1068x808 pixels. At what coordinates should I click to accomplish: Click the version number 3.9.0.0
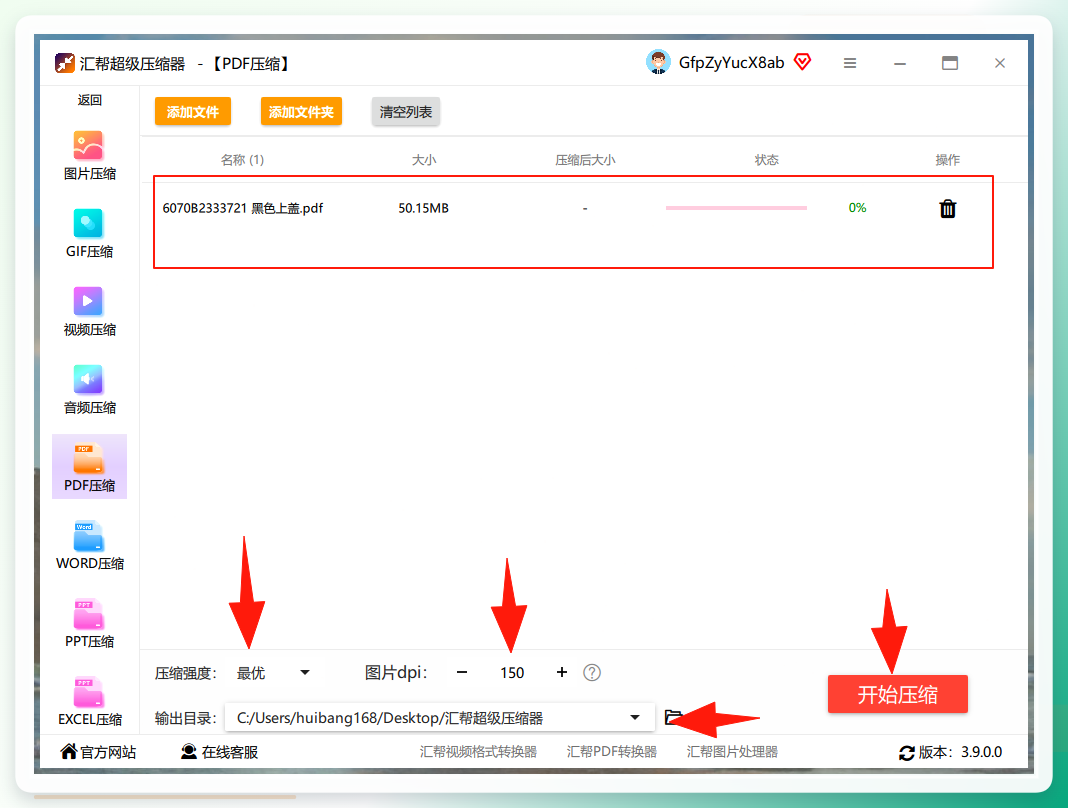point(981,752)
